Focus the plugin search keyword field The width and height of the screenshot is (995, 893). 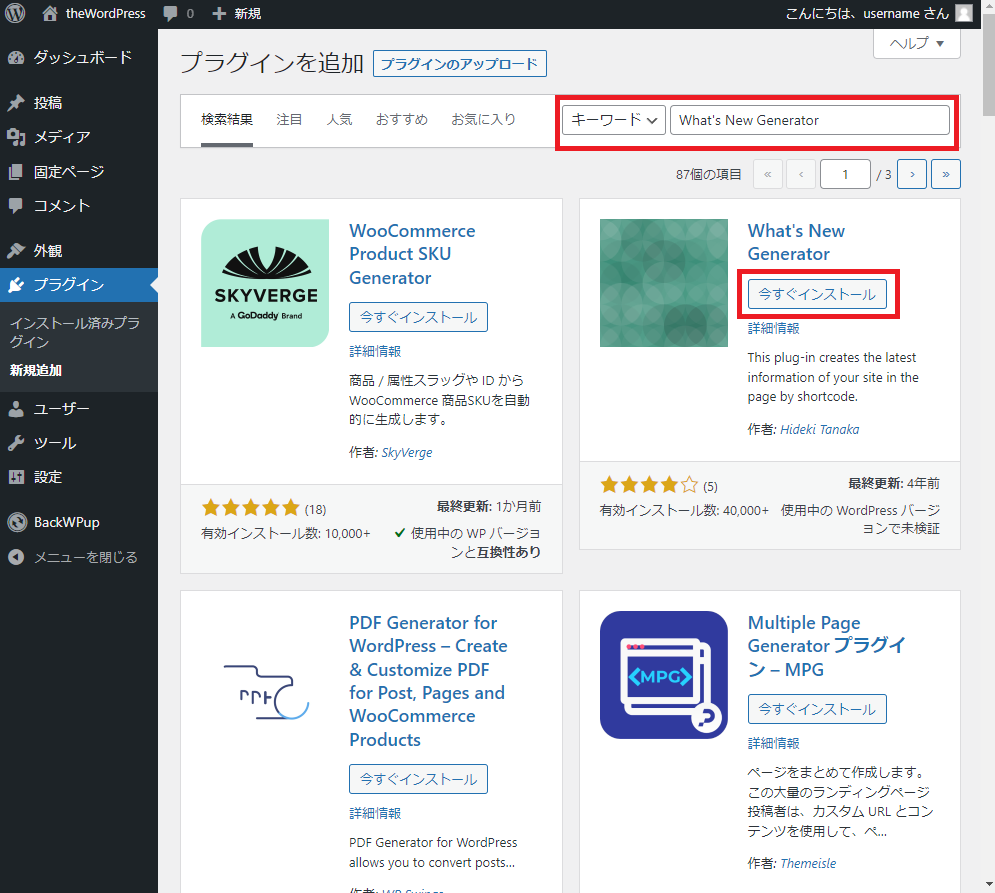tap(810, 120)
